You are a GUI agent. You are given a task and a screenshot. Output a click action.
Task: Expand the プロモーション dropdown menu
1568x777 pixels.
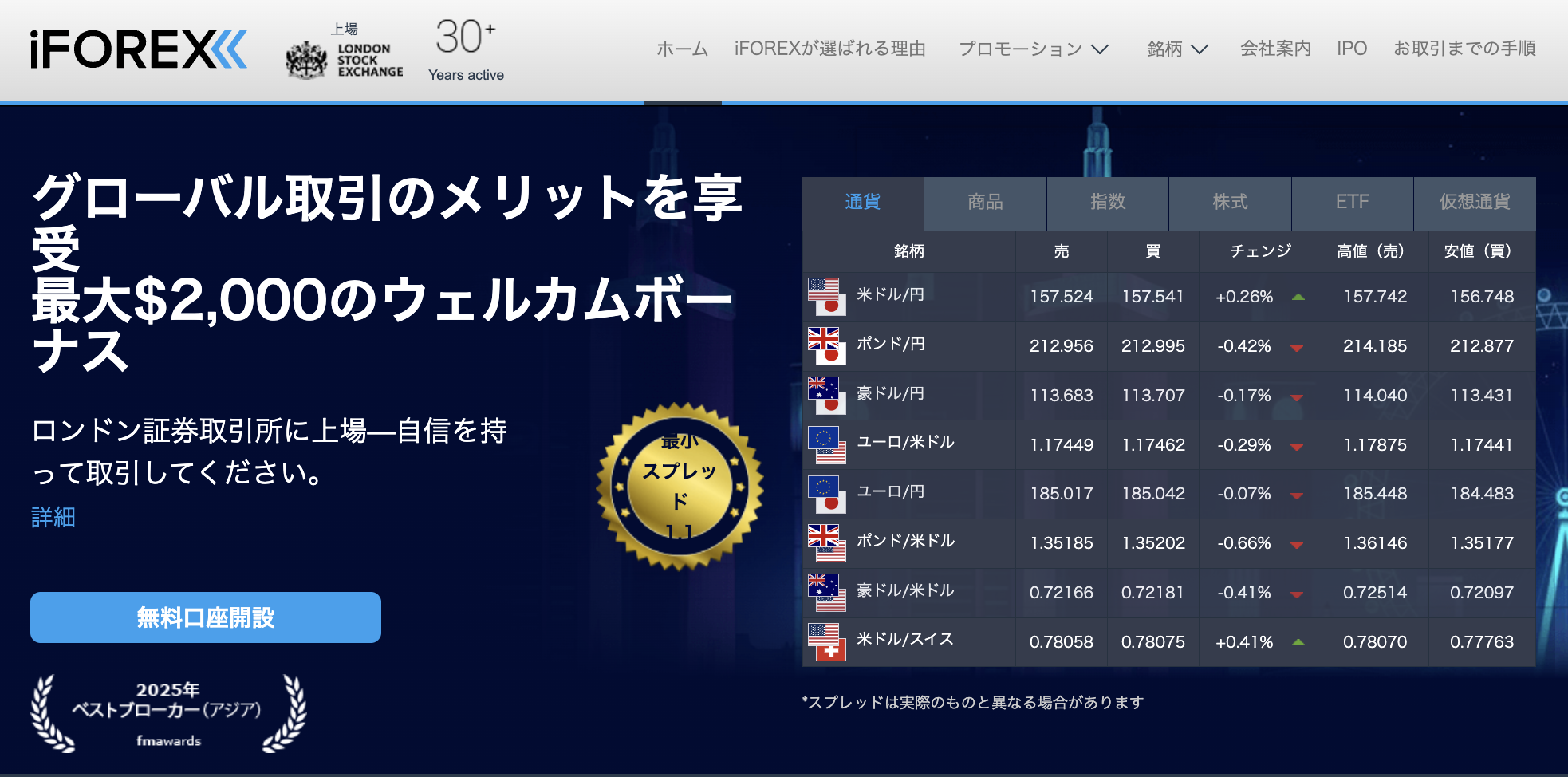click(x=1034, y=49)
